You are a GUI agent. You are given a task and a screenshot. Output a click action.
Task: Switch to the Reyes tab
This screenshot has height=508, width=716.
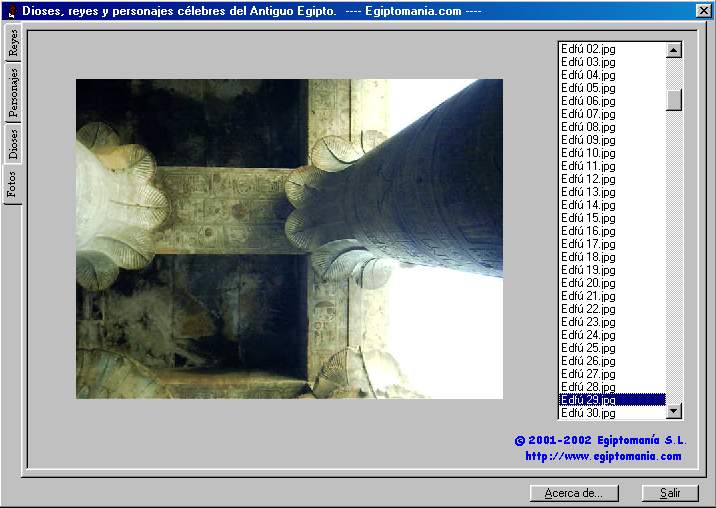click(x=13, y=43)
